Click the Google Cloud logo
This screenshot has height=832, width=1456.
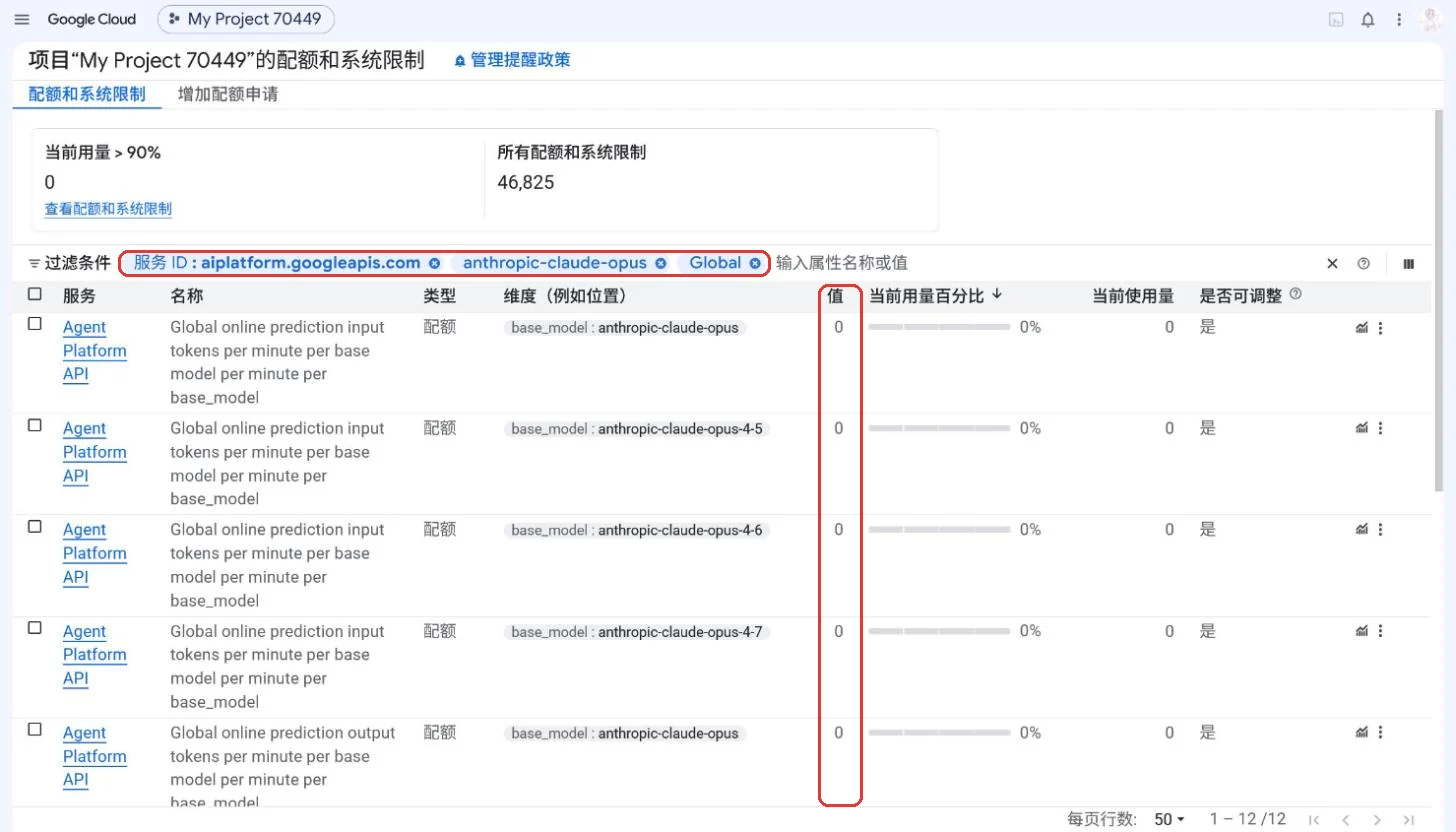coord(91,19)
